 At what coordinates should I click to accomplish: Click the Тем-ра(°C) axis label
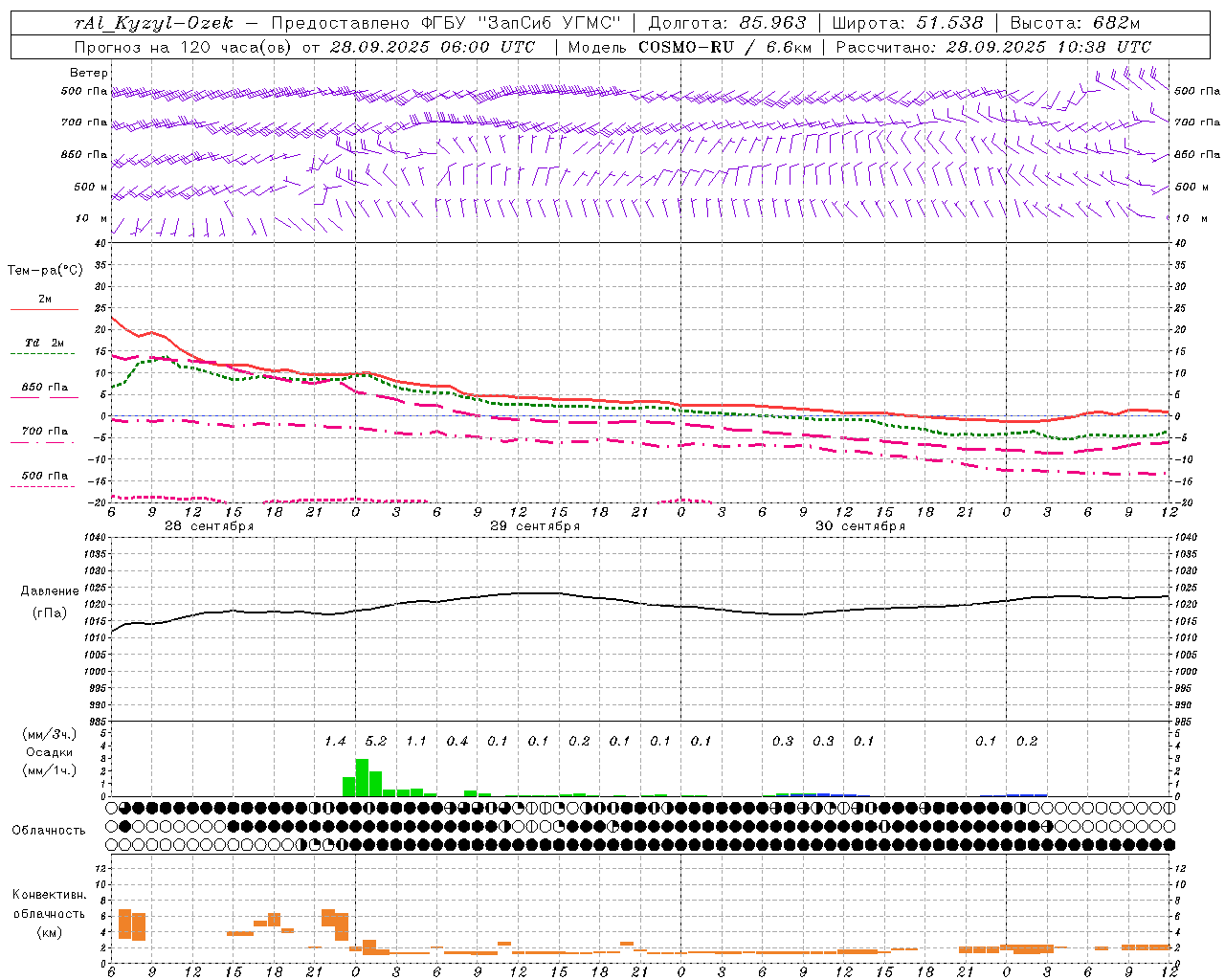click(x=45, y=271)
